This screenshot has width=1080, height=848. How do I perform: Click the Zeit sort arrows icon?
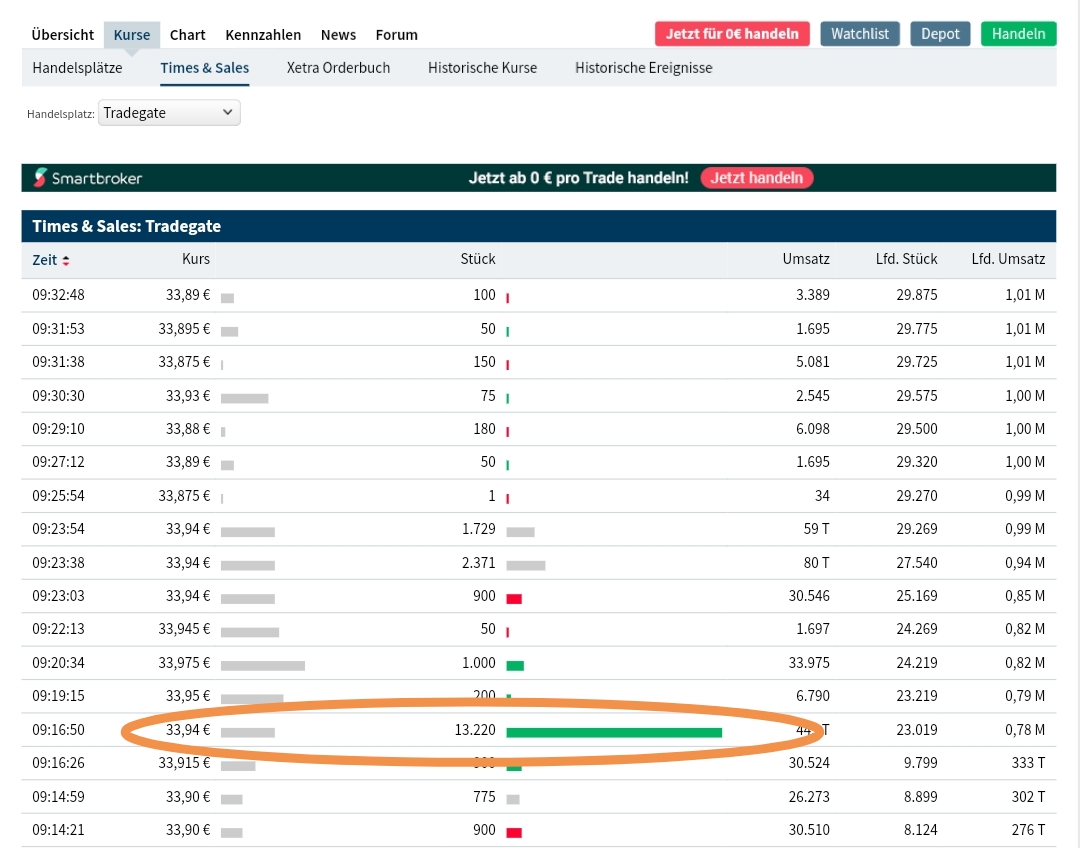coord(66,261)
